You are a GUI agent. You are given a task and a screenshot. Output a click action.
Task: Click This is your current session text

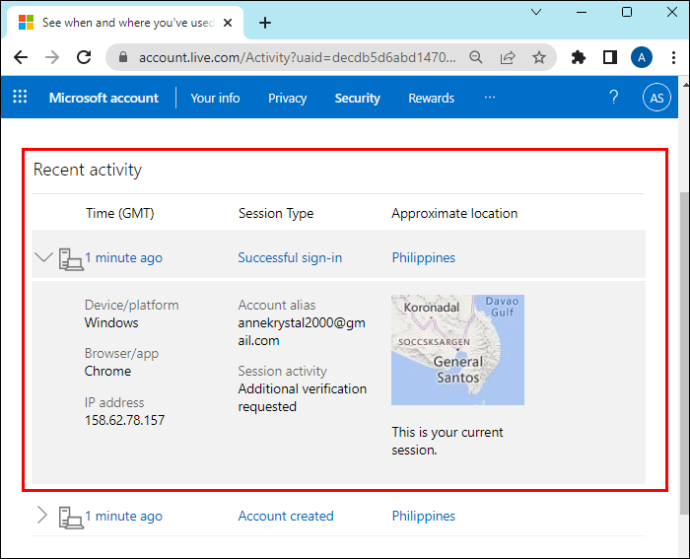(448, 441)
